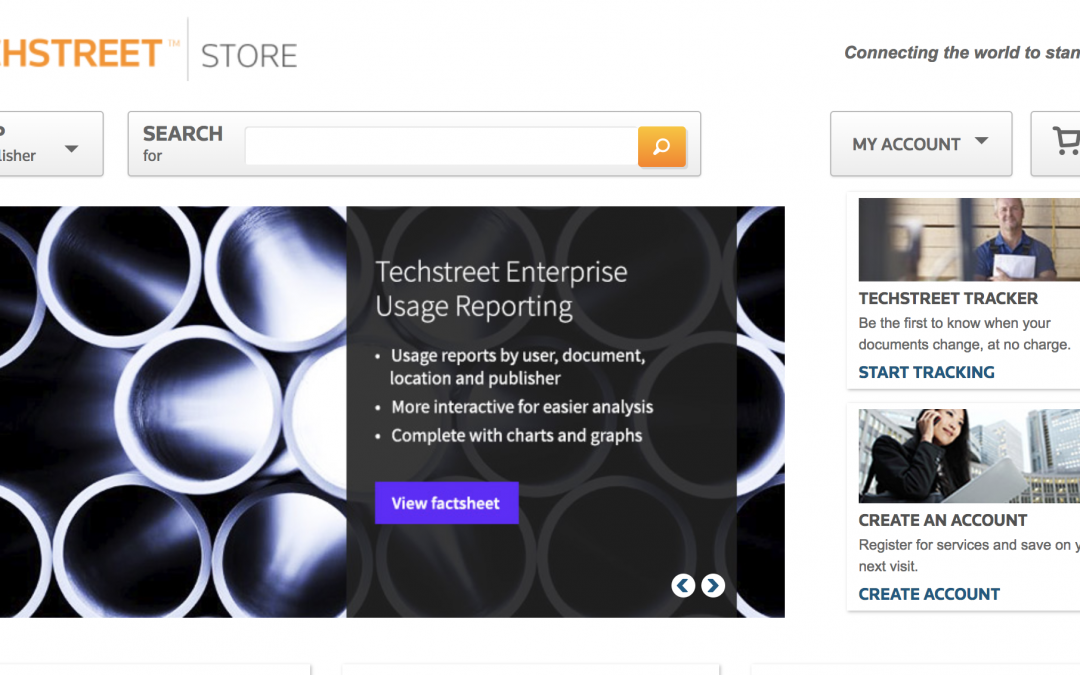The width and height of the screenshot is (1080, 675).
Task: Click 'More interactive for easier analysis' bullet
Action: [x=522, y=407]
